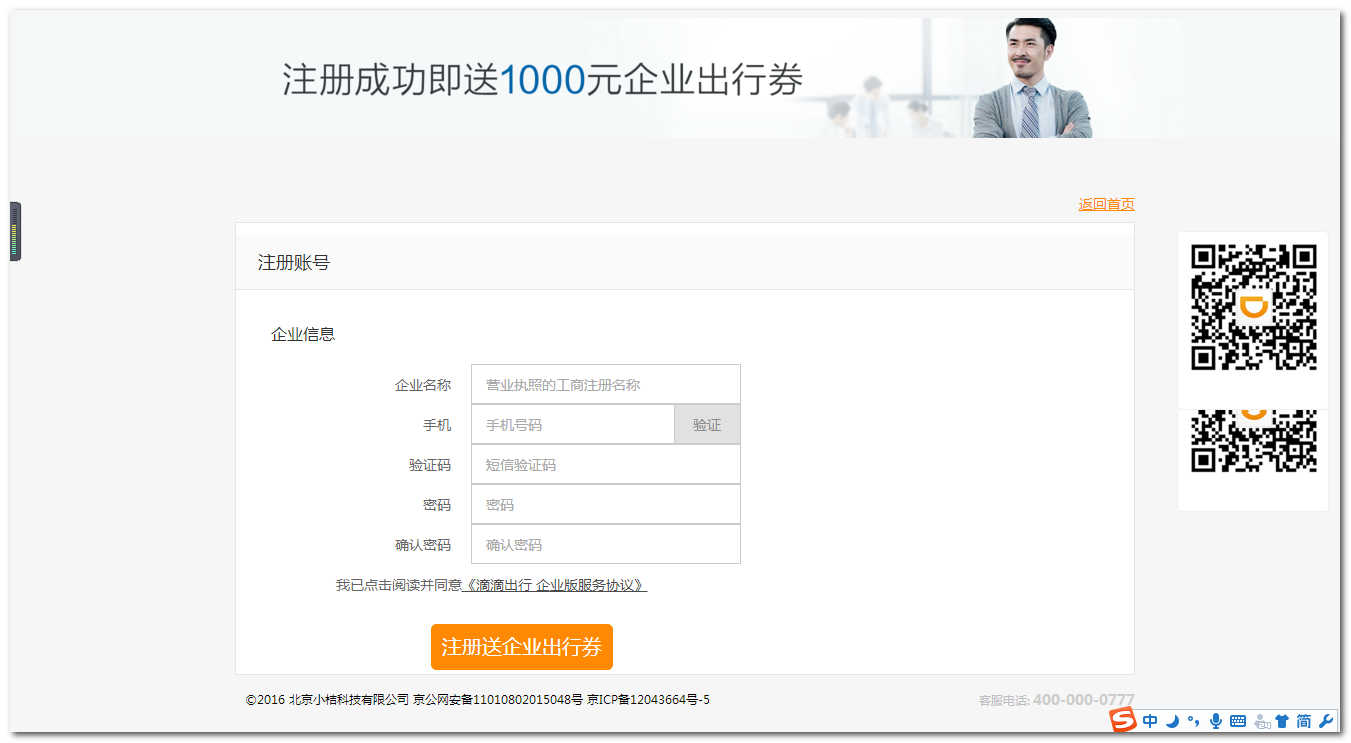Click the 注册账号 panel heading
The height and width of the screenshot is (743, 1351).
click(294, 263)
